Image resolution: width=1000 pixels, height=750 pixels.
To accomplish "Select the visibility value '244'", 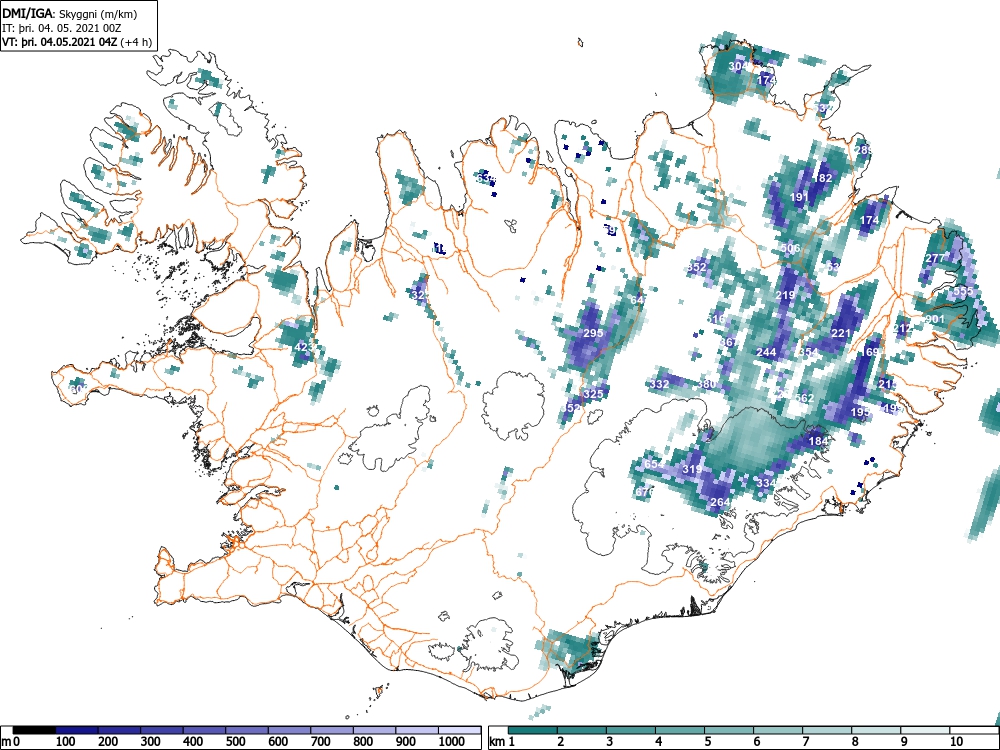I will pos(767,352).
